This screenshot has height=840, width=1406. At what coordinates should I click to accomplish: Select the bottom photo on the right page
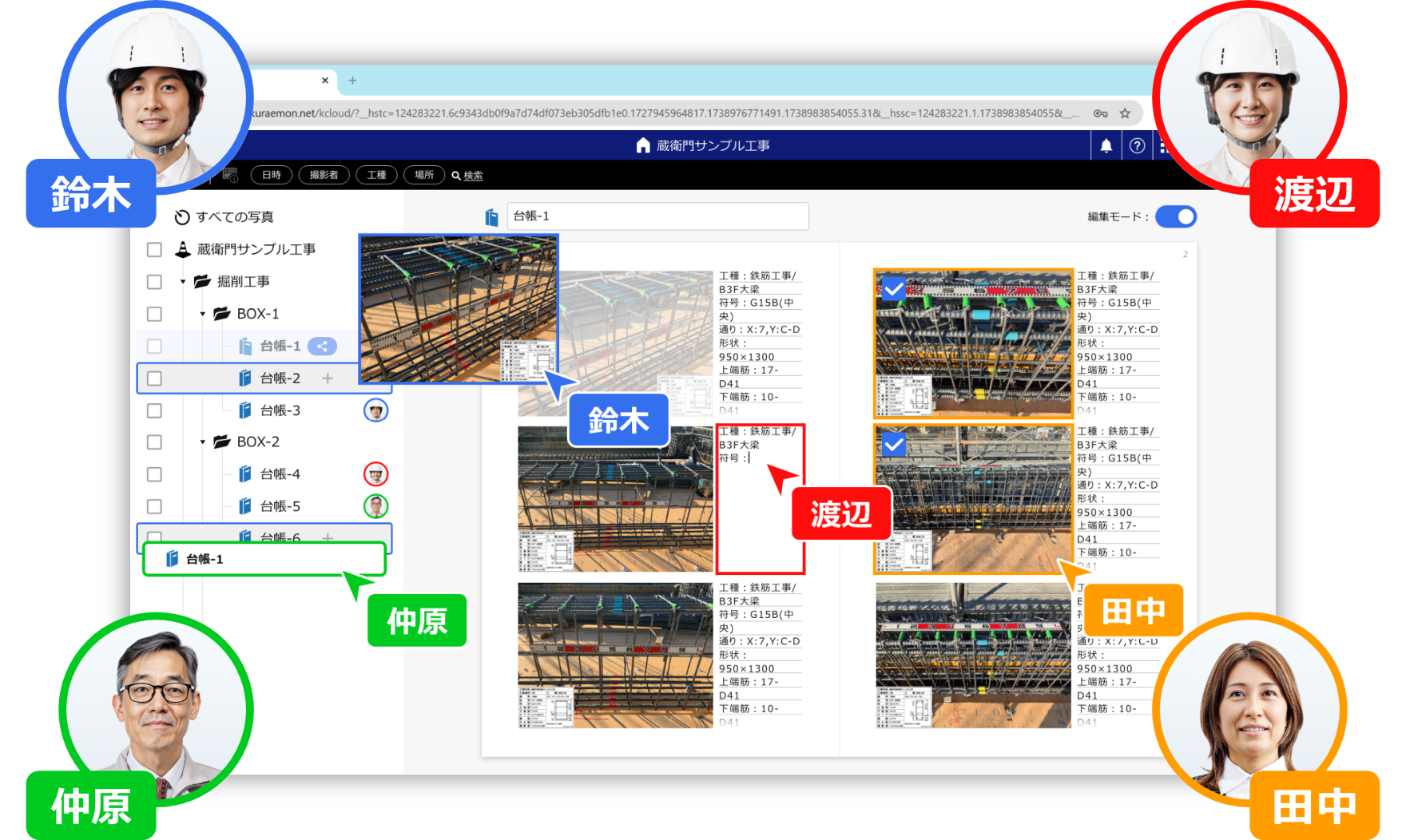click(973, 655)
